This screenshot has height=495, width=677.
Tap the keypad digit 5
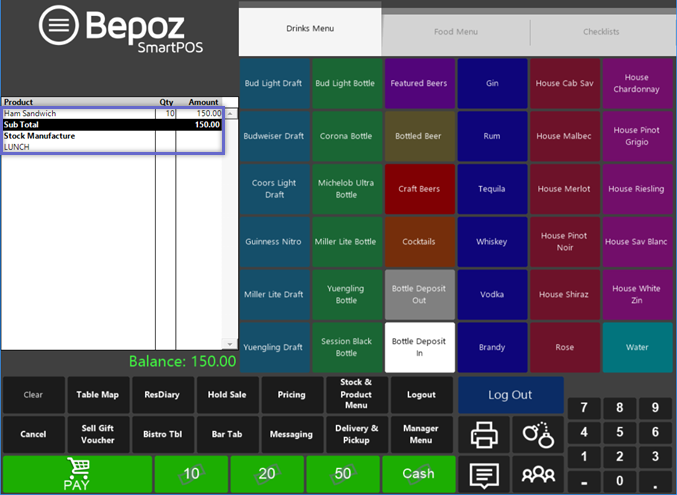pos(620,432)
